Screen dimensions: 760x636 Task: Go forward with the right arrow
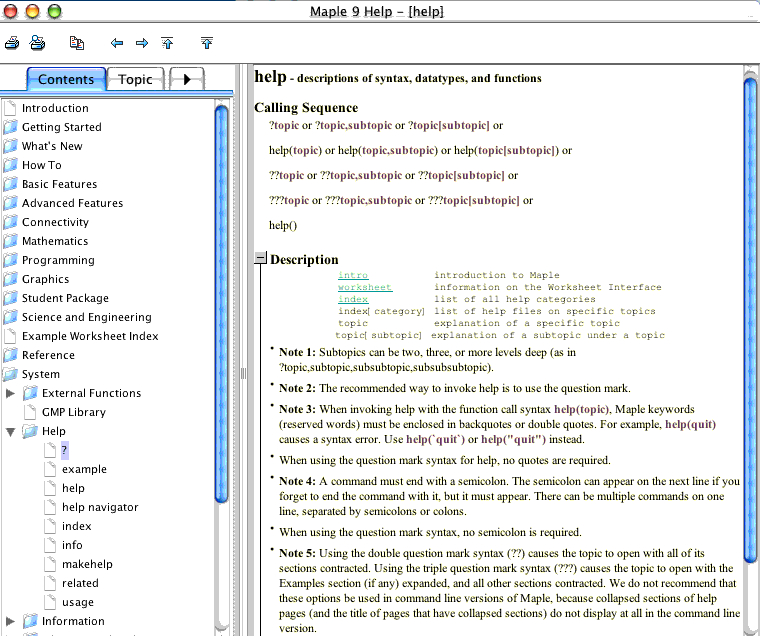(142, 43)
